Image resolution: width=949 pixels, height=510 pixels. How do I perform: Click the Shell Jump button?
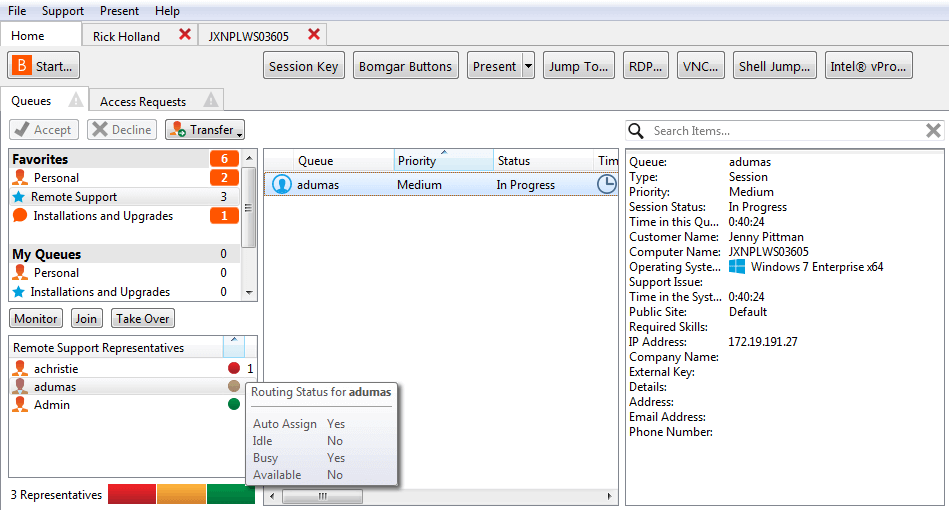coord(774,67)
